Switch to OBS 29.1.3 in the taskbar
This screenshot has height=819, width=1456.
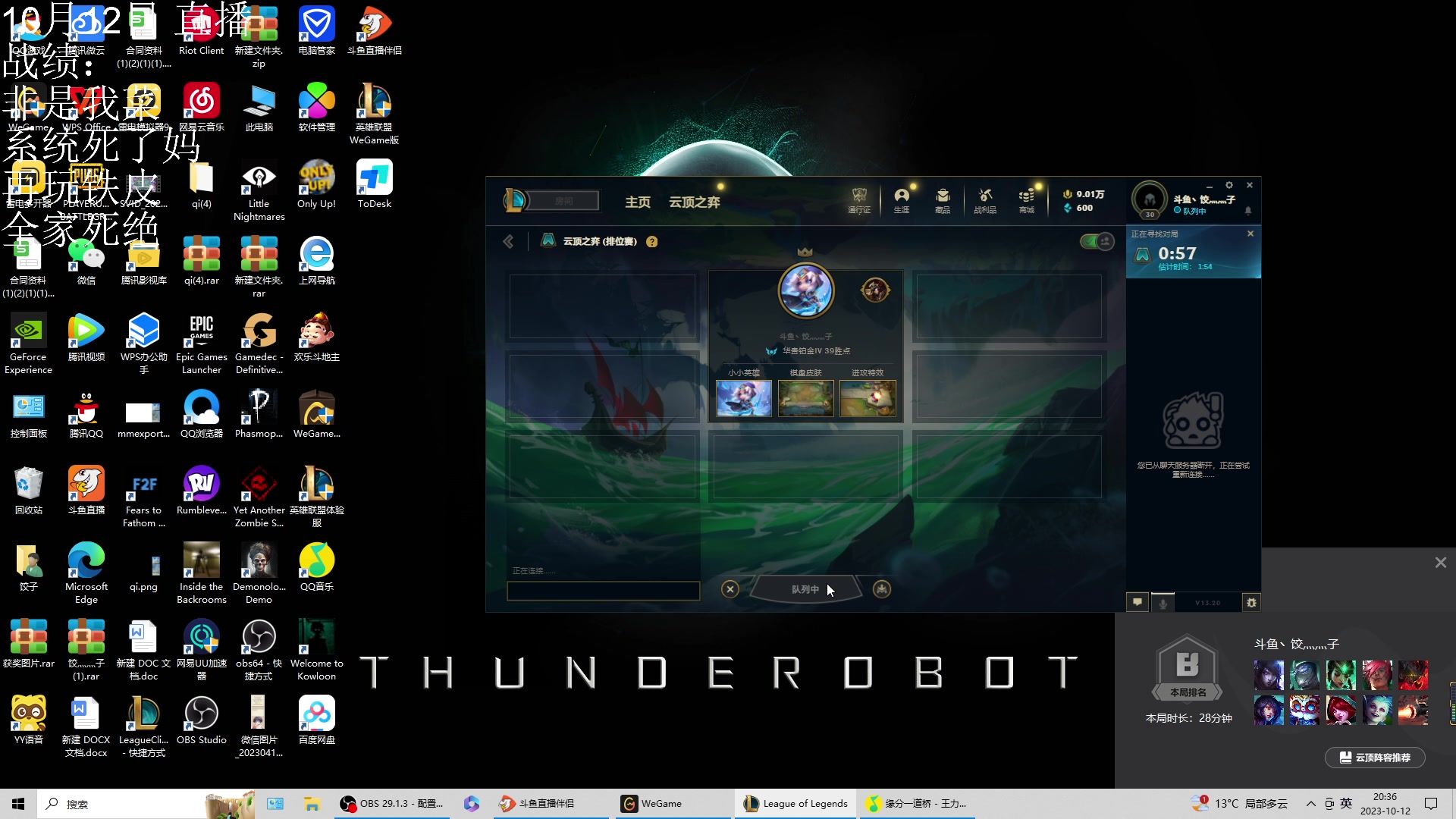click(x=392, y=804)
